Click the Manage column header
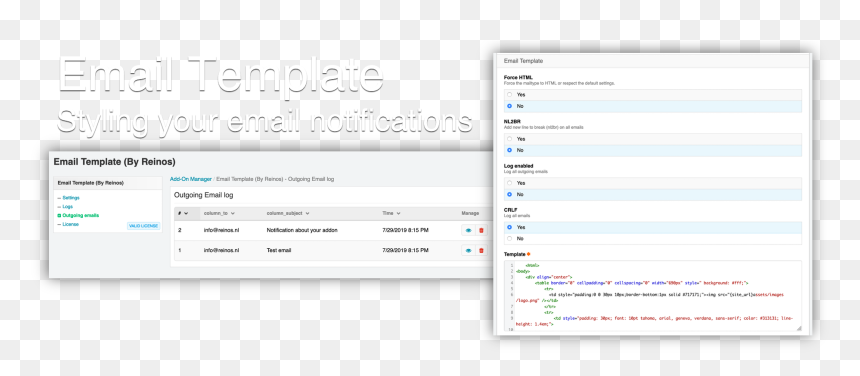The height and width of the screenshot is (376, 860). pos(470,213)
